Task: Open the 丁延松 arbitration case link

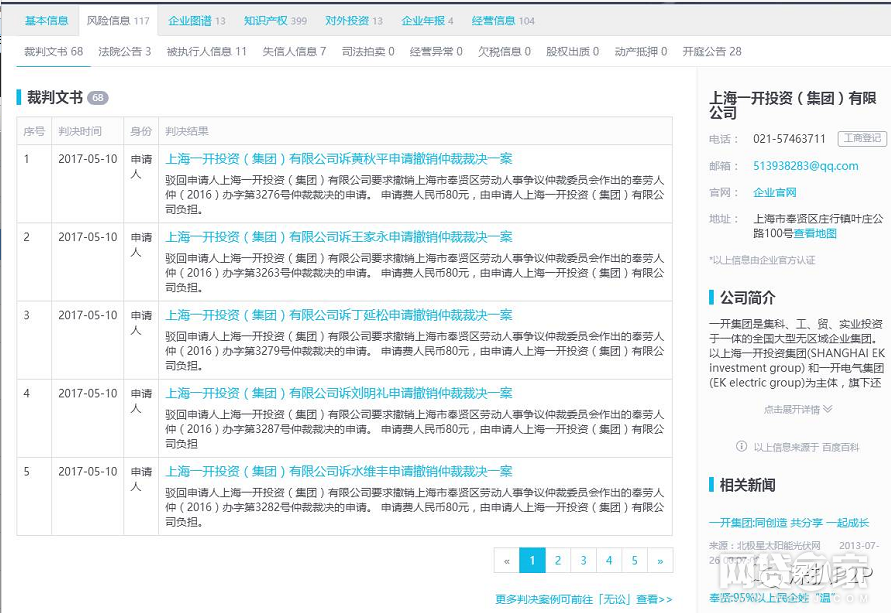Action: pos(339,315)
